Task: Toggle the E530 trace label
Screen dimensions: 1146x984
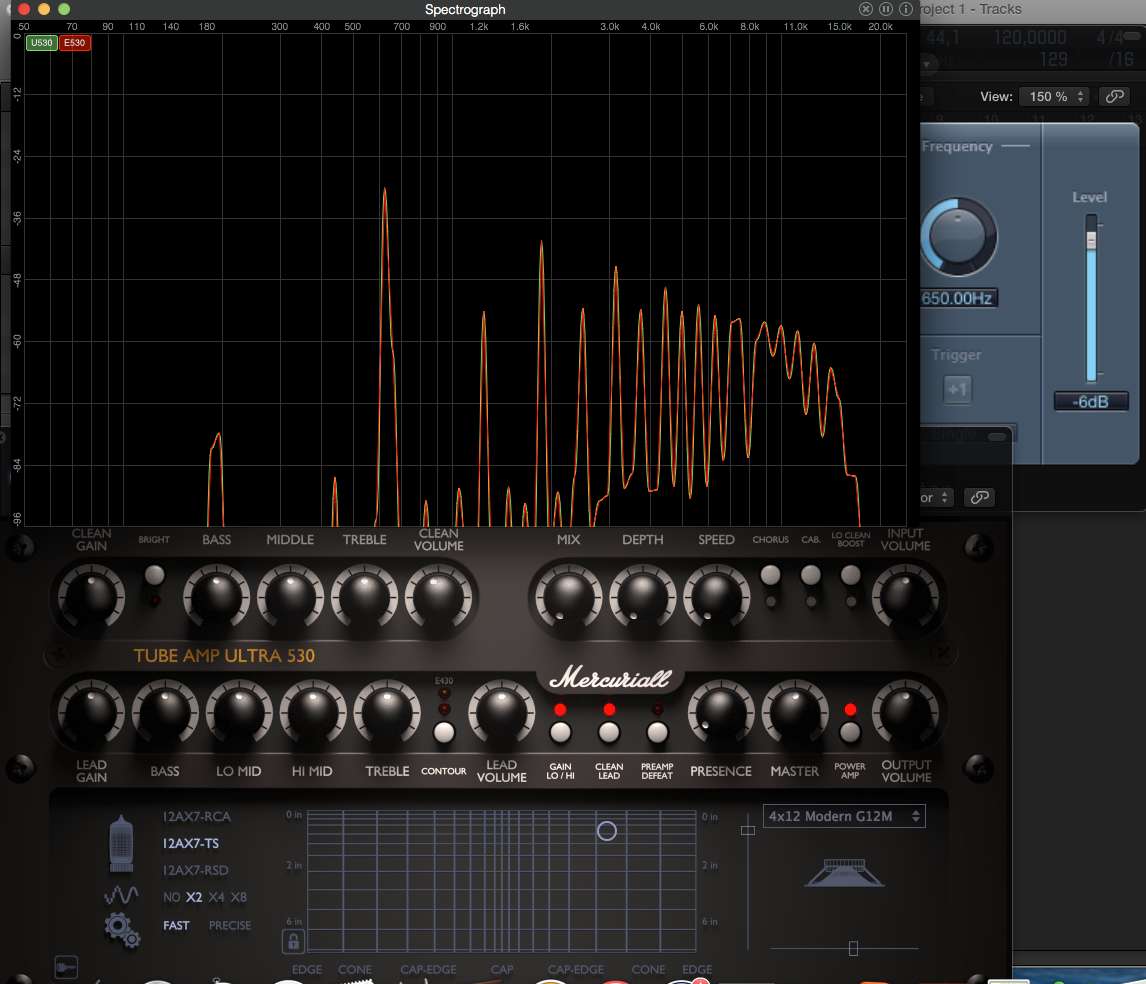Action: pos(75,42)
